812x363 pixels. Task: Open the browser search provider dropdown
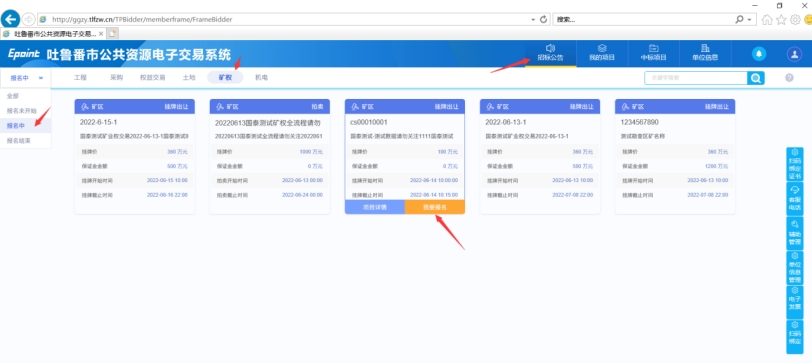click(x=749, y=20)
